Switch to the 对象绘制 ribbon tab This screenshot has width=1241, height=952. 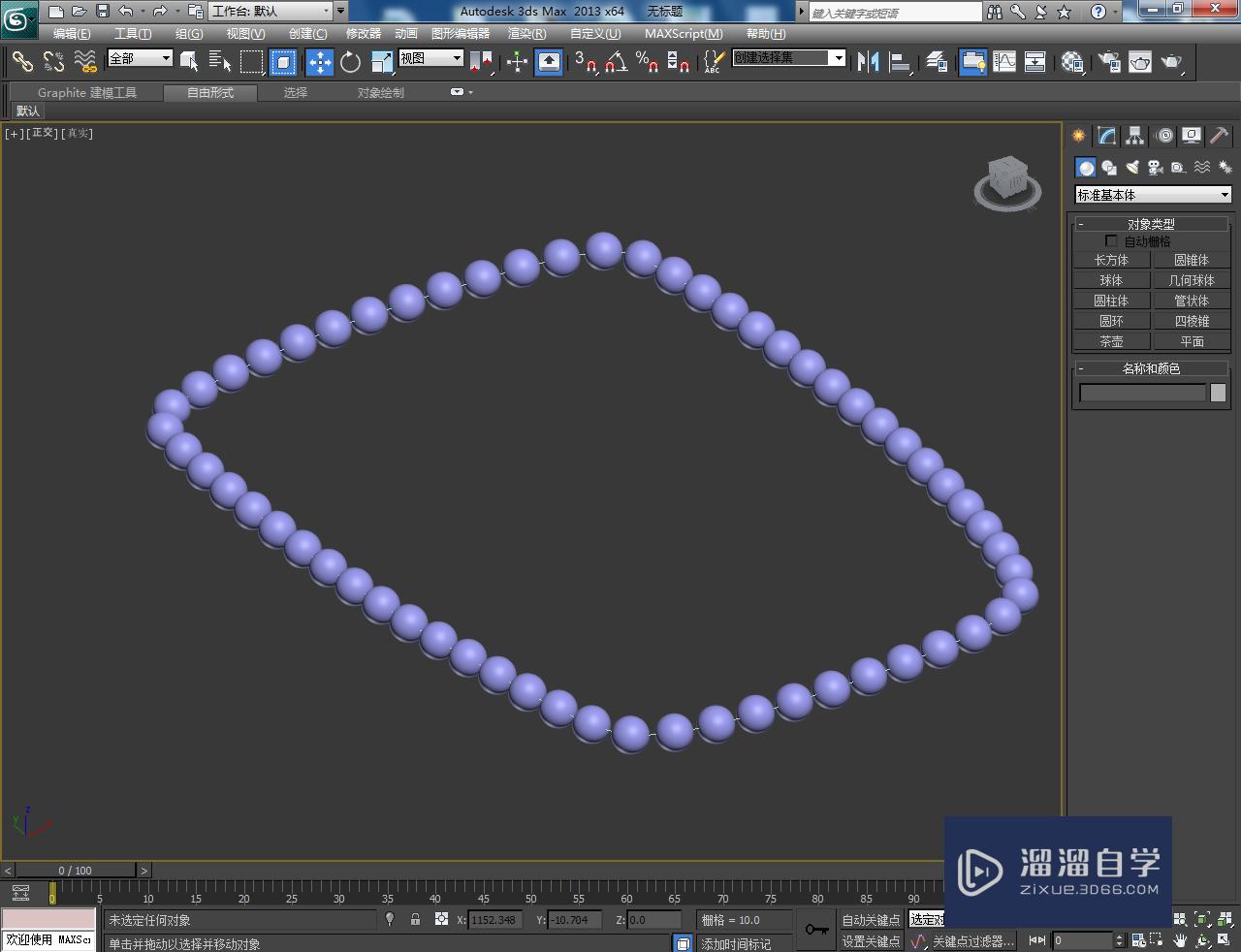tap(381, 92)
